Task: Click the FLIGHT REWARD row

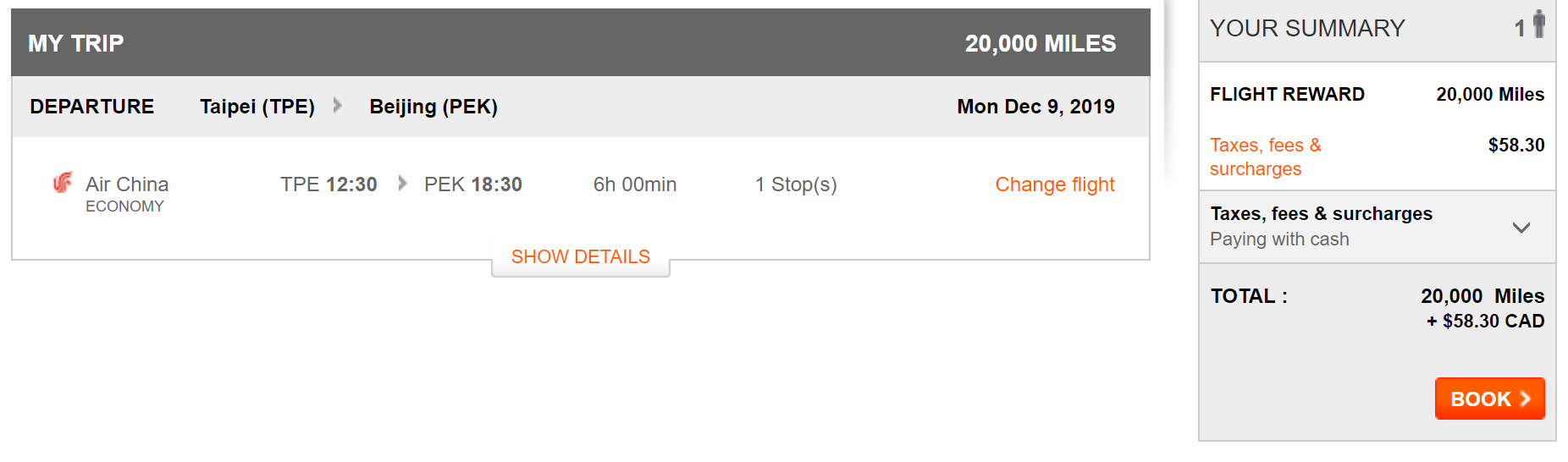Action: click(x=1378, y=94)
